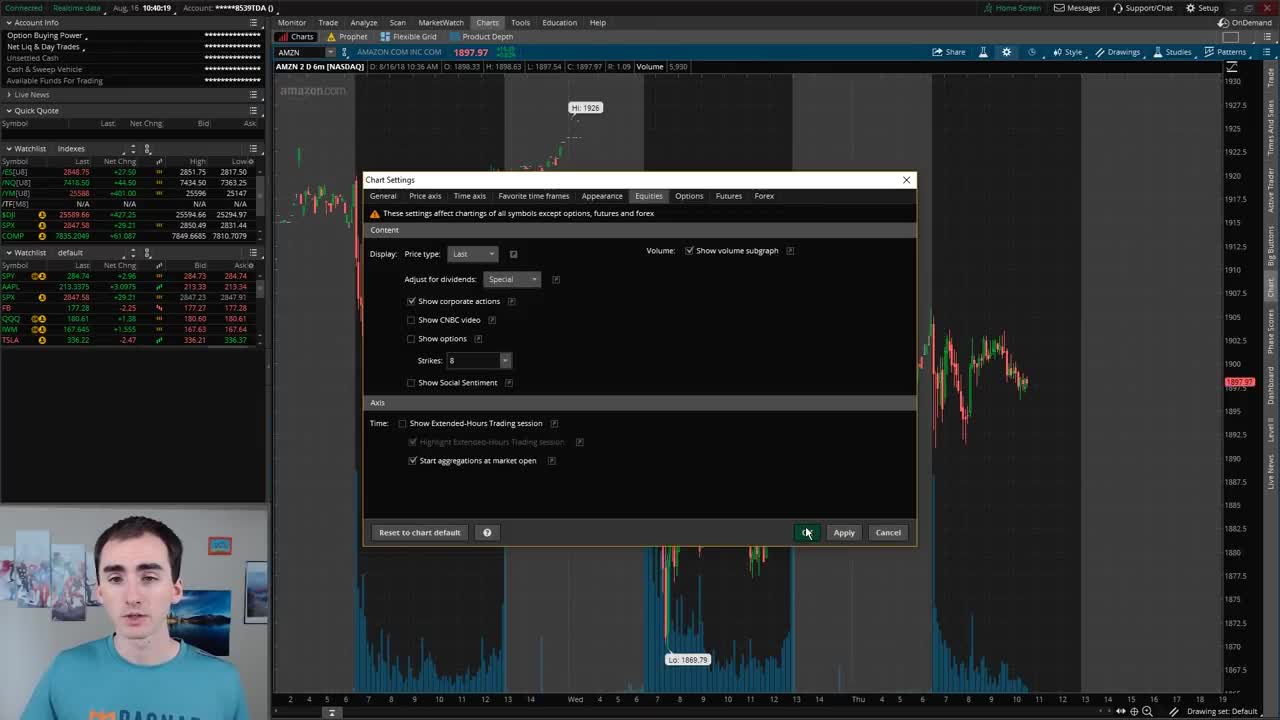Click the Share button in chart toolbar
The height and width of the screenshot is (720, 1280).
(949, 52)
